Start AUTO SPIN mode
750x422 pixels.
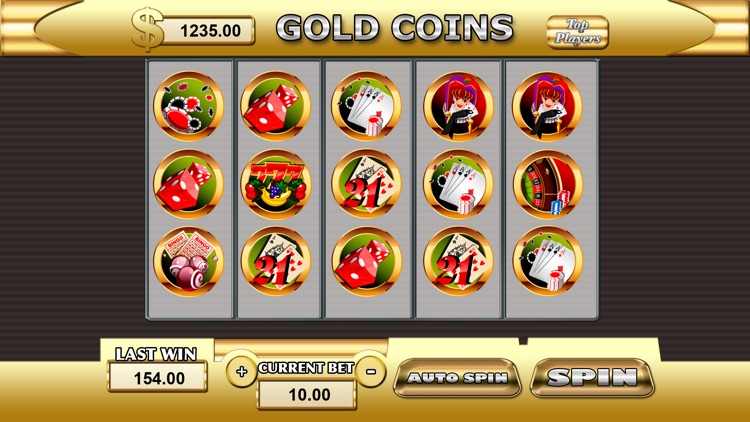tap(457, 378)
